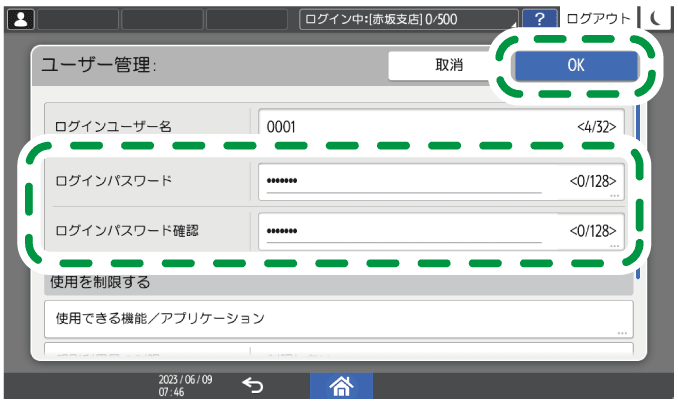
Task: Click the ログインユーザー名 label
Action: pos(113,127)
